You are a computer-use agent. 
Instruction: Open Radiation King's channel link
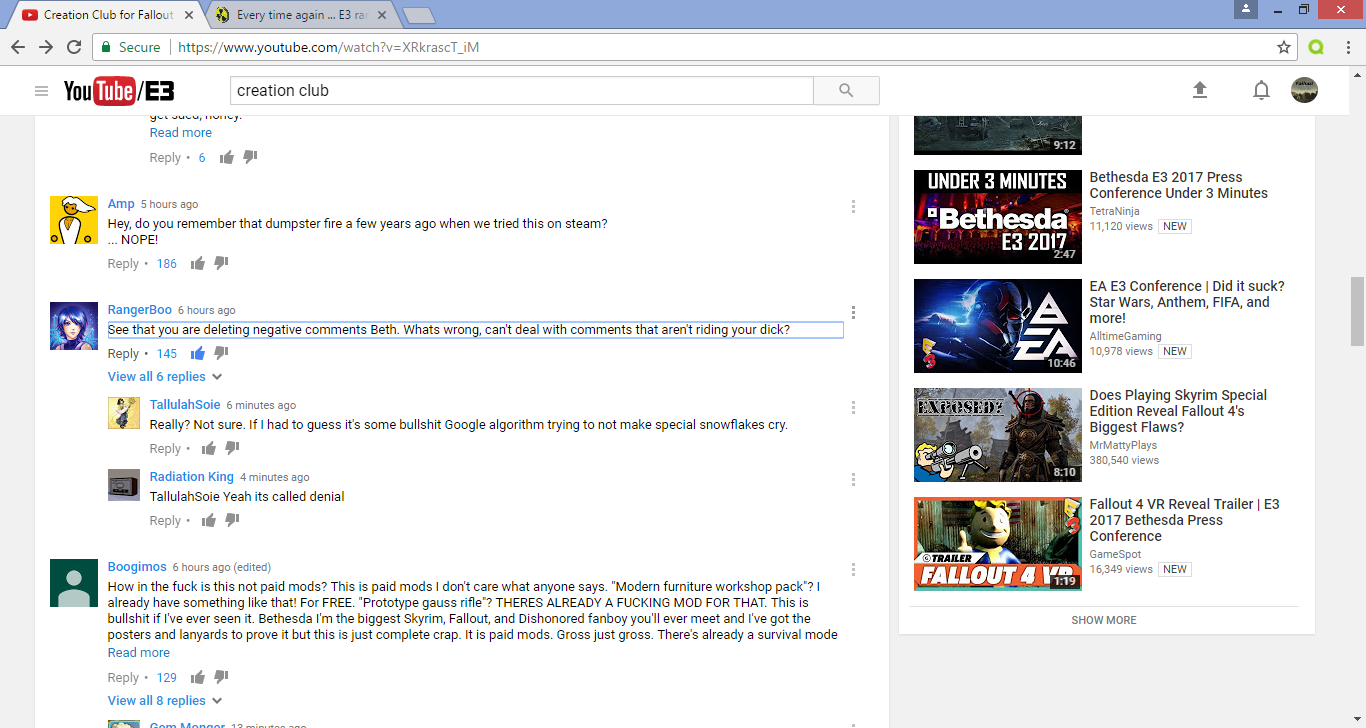coord(192,477)
